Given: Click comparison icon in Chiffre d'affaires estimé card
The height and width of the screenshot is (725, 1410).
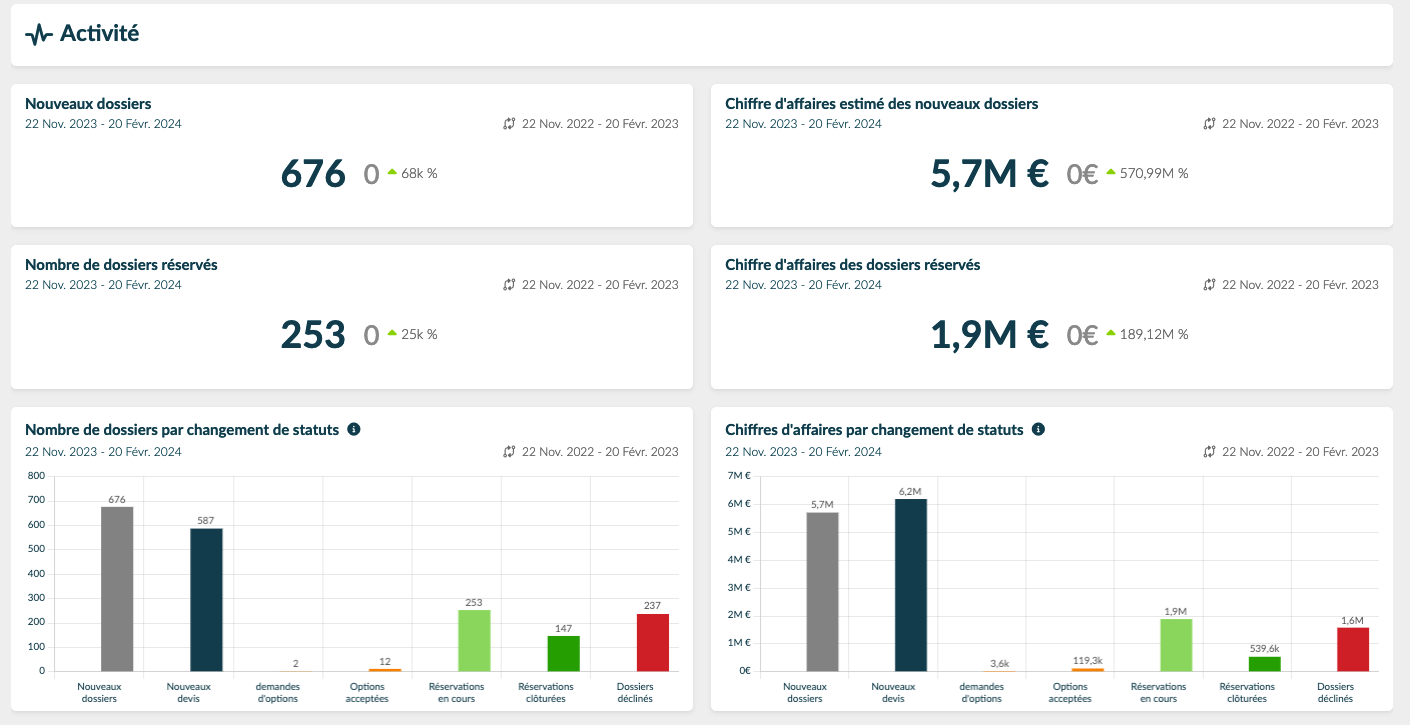Looking at the screenshot, I should coord(1209,124).
